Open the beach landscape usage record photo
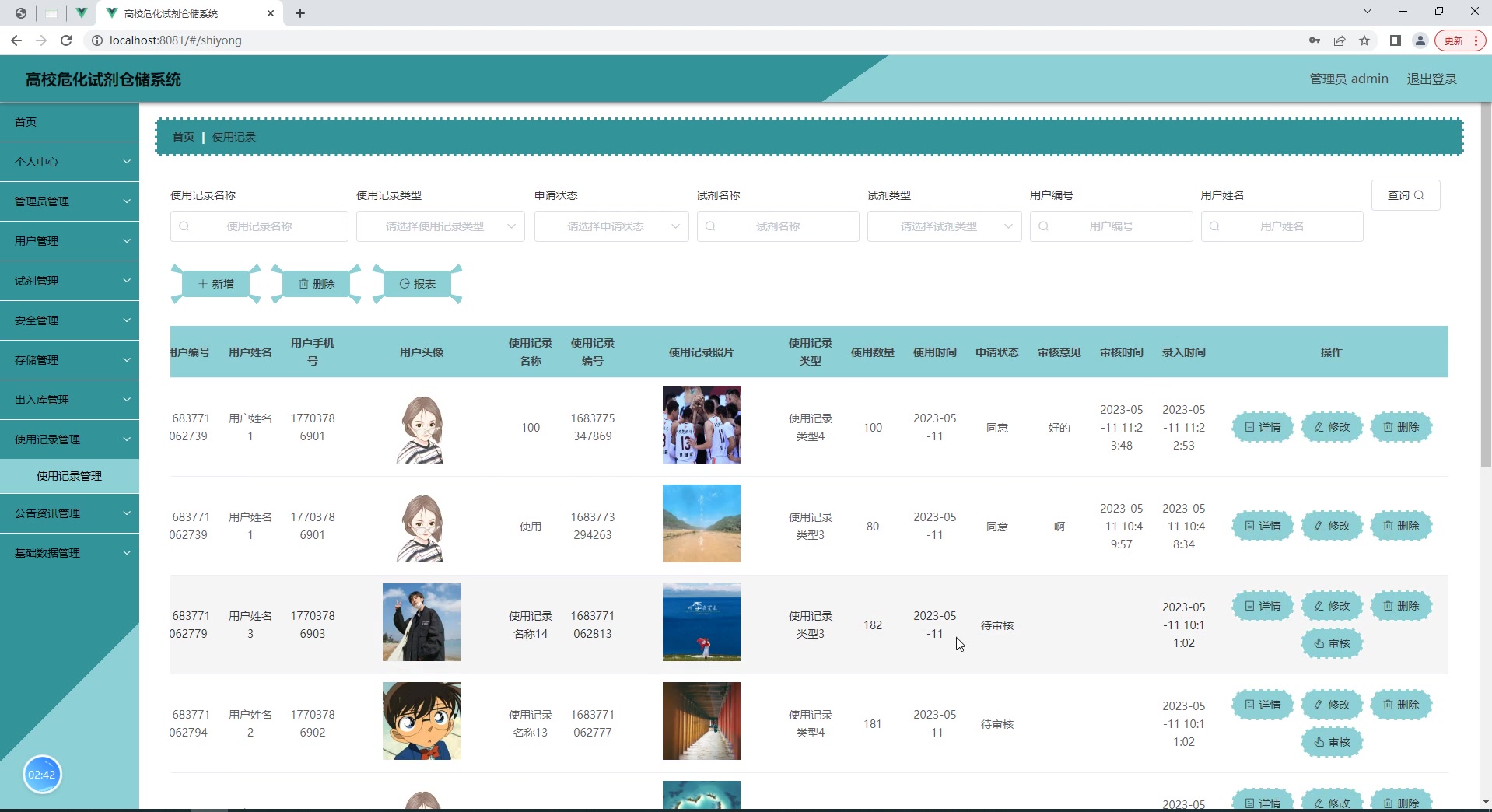 [x=702, y=523]
